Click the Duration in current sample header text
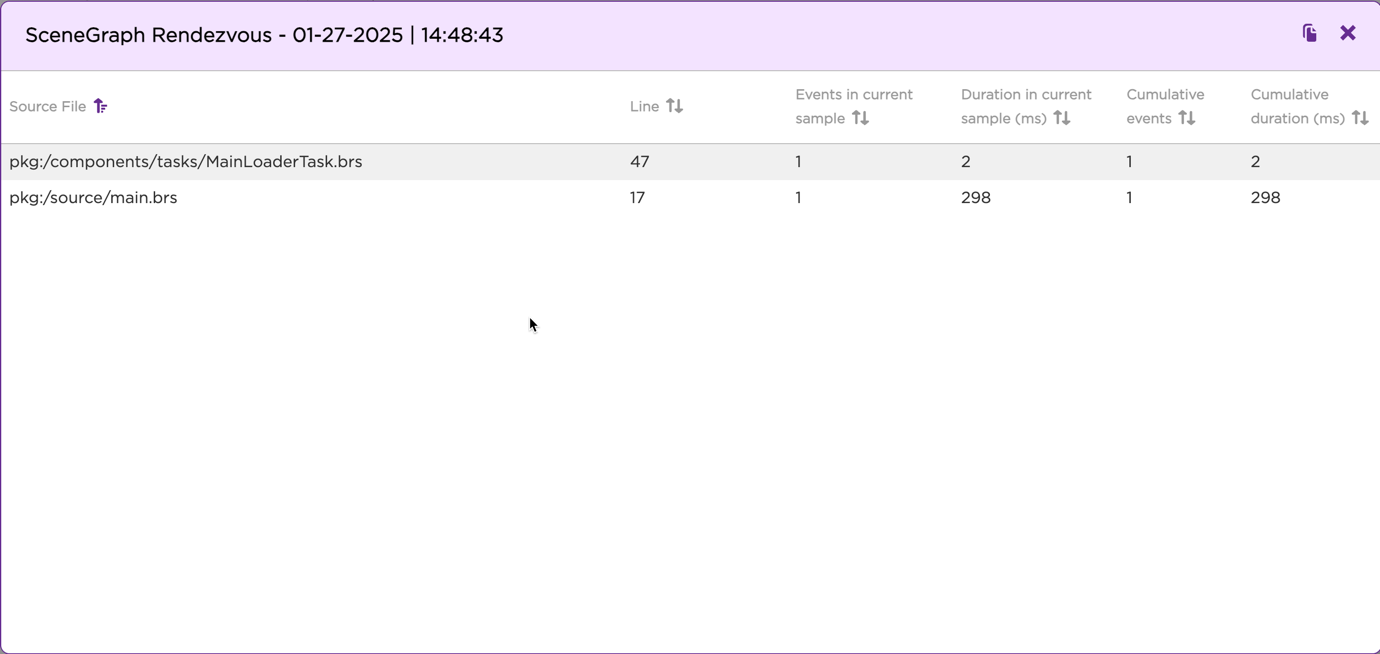Screen dimensions: 1380x654 [1025, 95]
